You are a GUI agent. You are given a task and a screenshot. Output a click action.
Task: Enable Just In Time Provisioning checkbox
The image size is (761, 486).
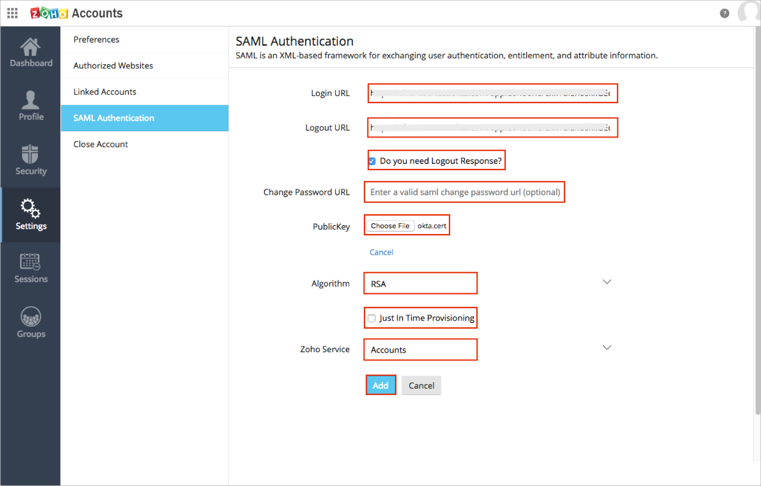372,318
